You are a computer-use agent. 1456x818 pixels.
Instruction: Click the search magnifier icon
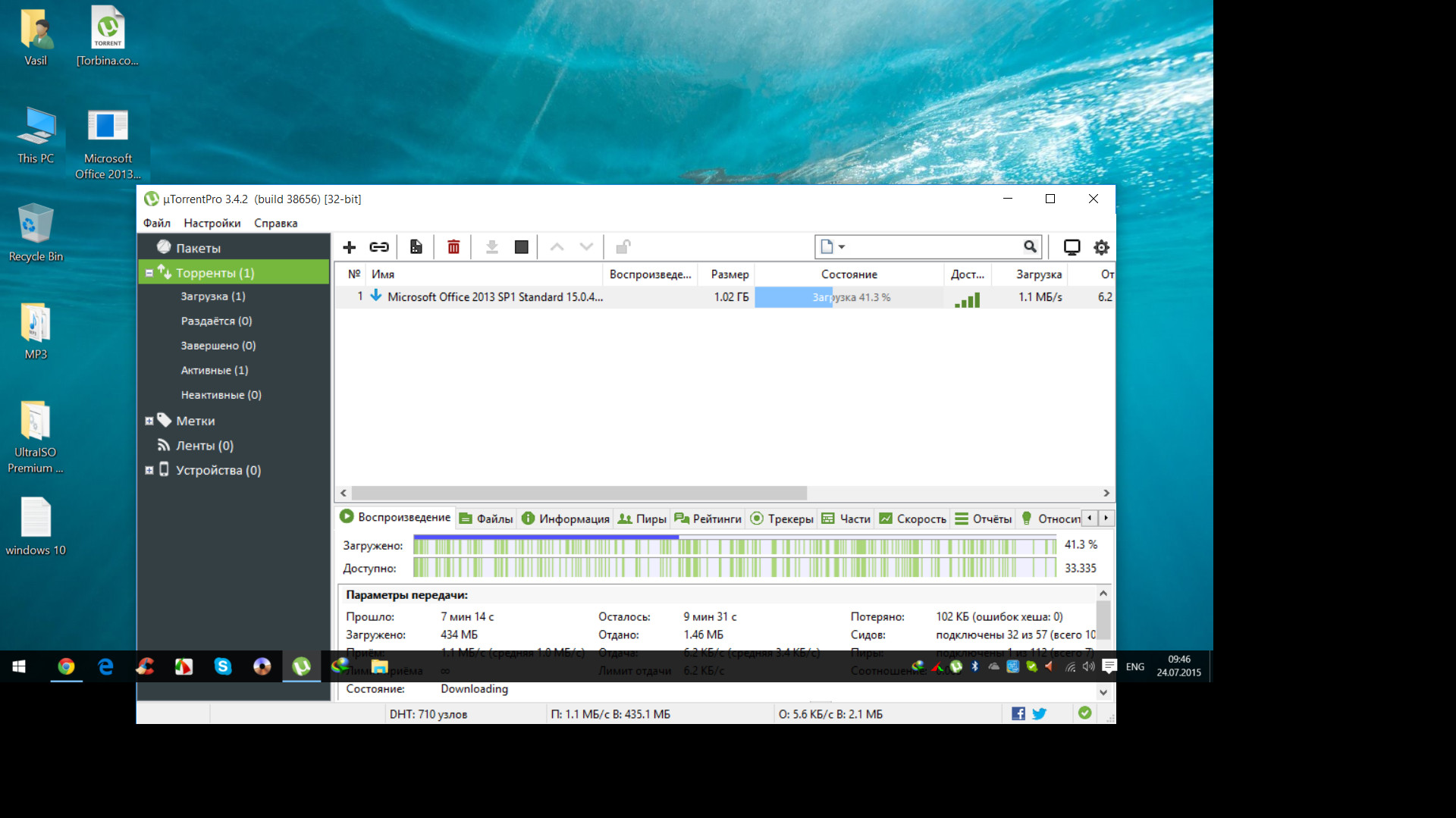point(1030,246)
